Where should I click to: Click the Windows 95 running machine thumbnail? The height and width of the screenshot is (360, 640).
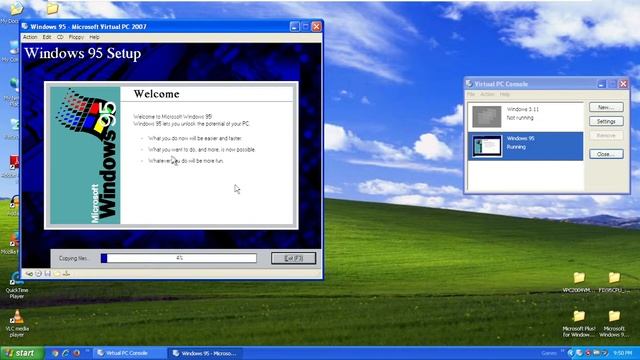(x=487, y=146)
